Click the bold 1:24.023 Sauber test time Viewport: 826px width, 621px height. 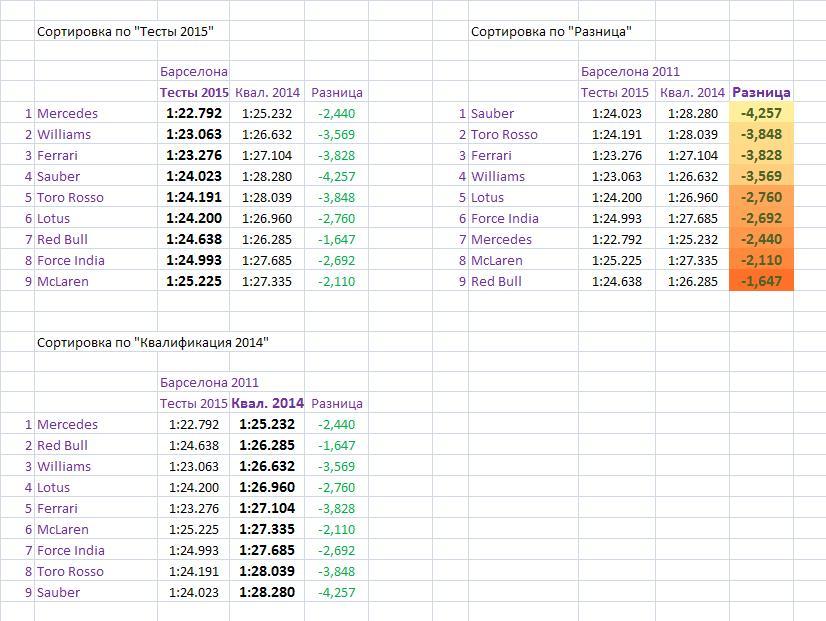tap(194, 176)
